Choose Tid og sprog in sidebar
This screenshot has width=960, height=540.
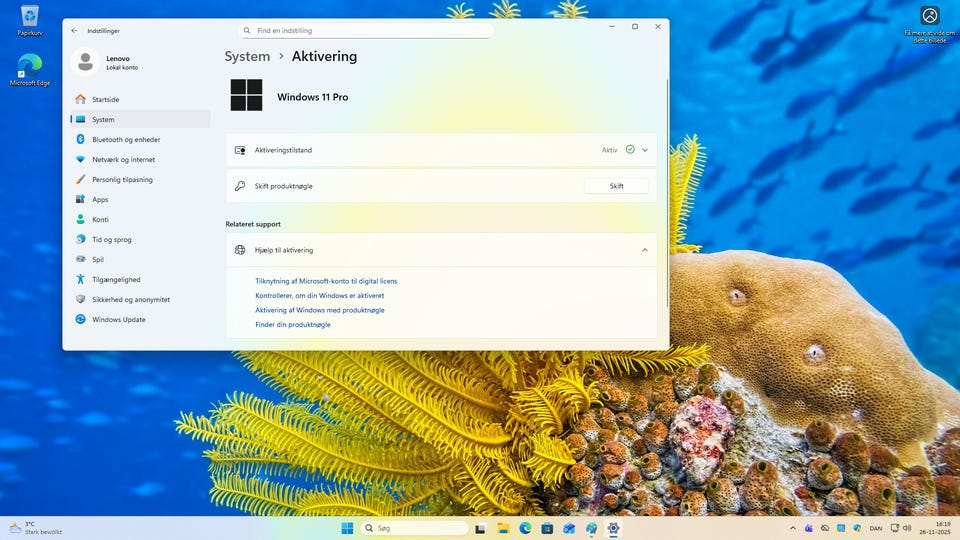click(x=111, y=240)
